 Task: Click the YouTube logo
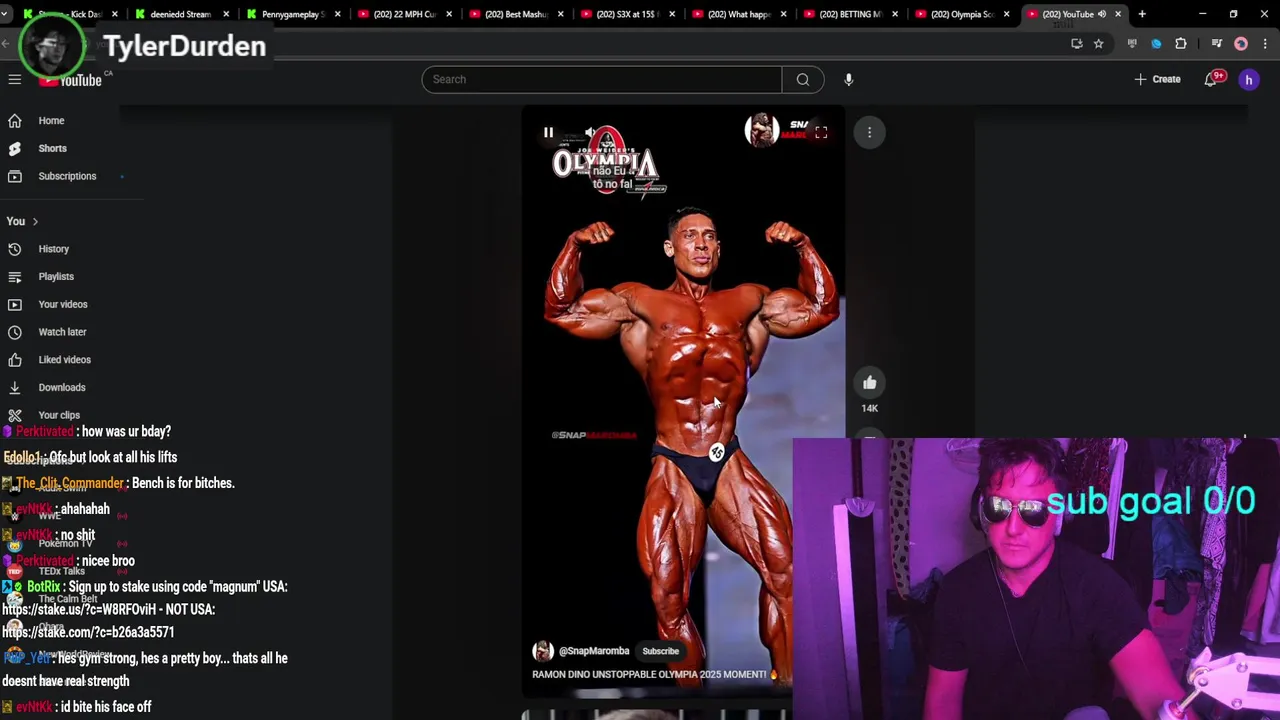pos(71,80)
